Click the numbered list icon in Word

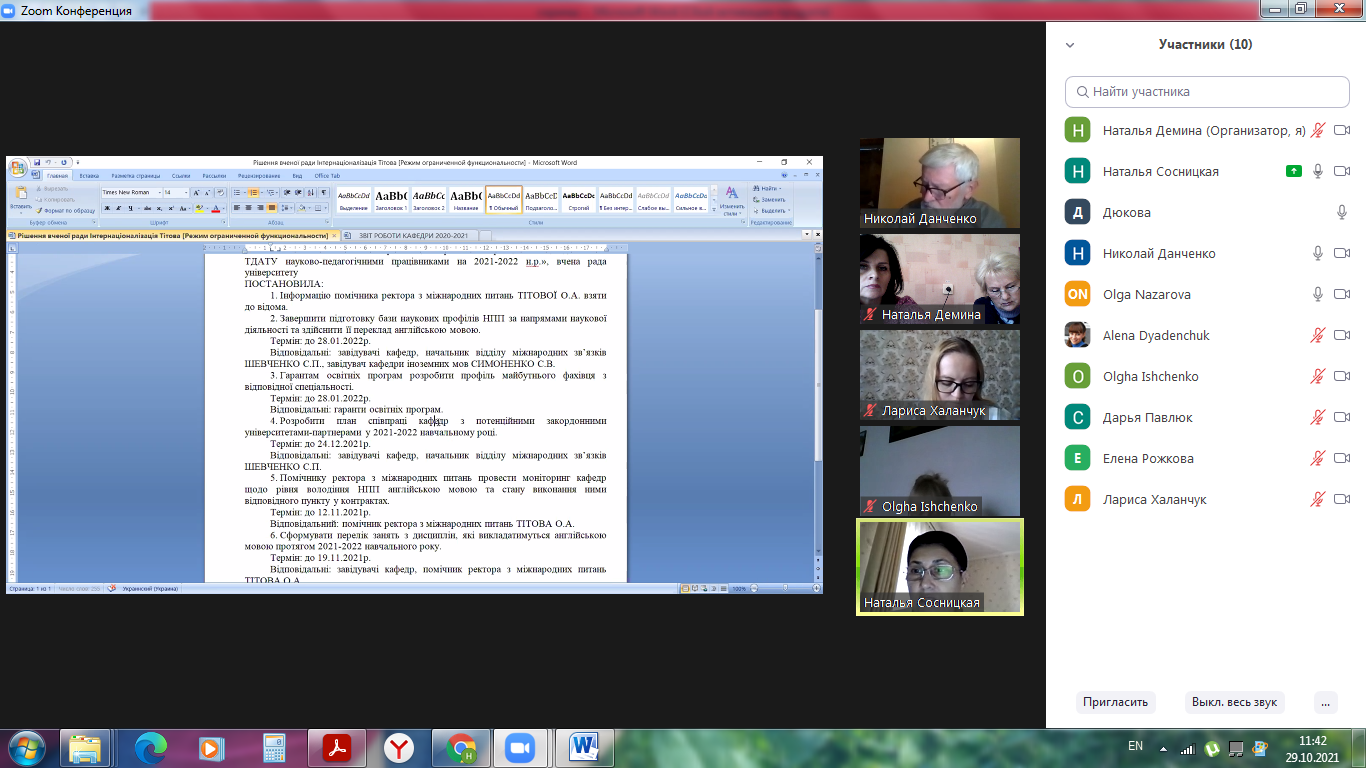[x=254, y=192]
